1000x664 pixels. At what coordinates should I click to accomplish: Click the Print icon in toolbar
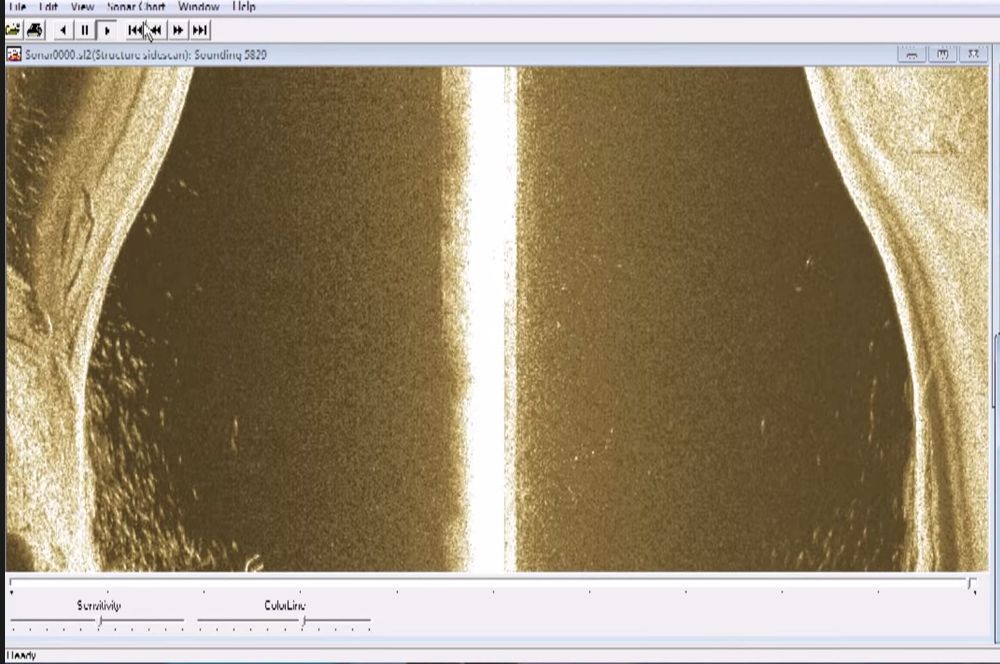[34, 30]
